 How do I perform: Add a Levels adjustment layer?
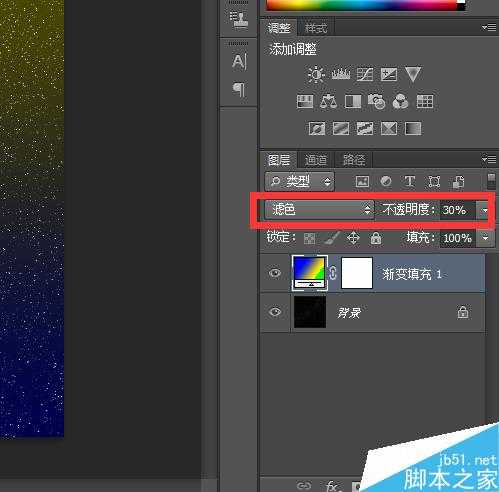click(x=341, y=74)
